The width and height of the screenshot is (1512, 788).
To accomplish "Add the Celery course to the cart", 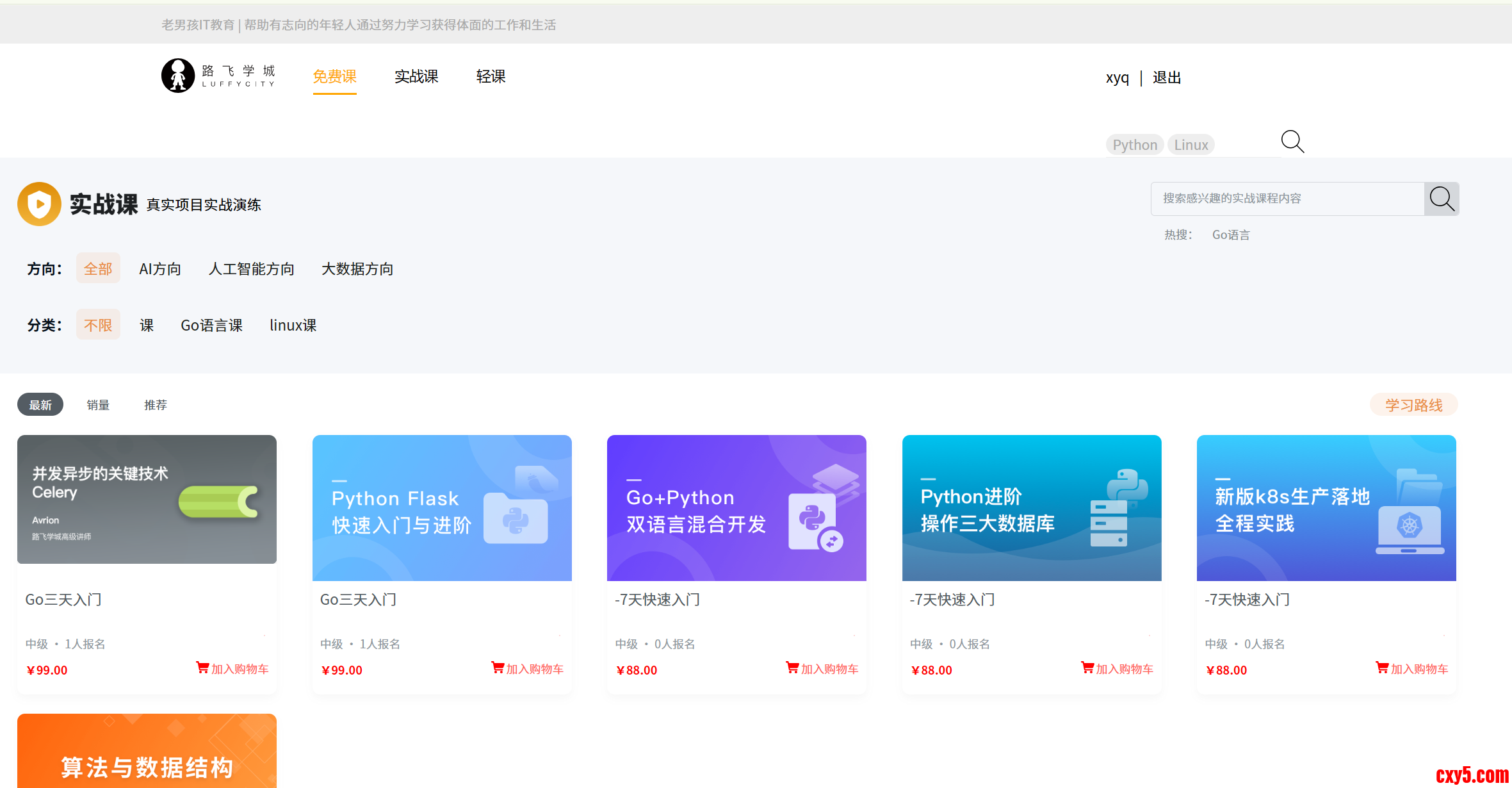I will (x=232, y=669).
